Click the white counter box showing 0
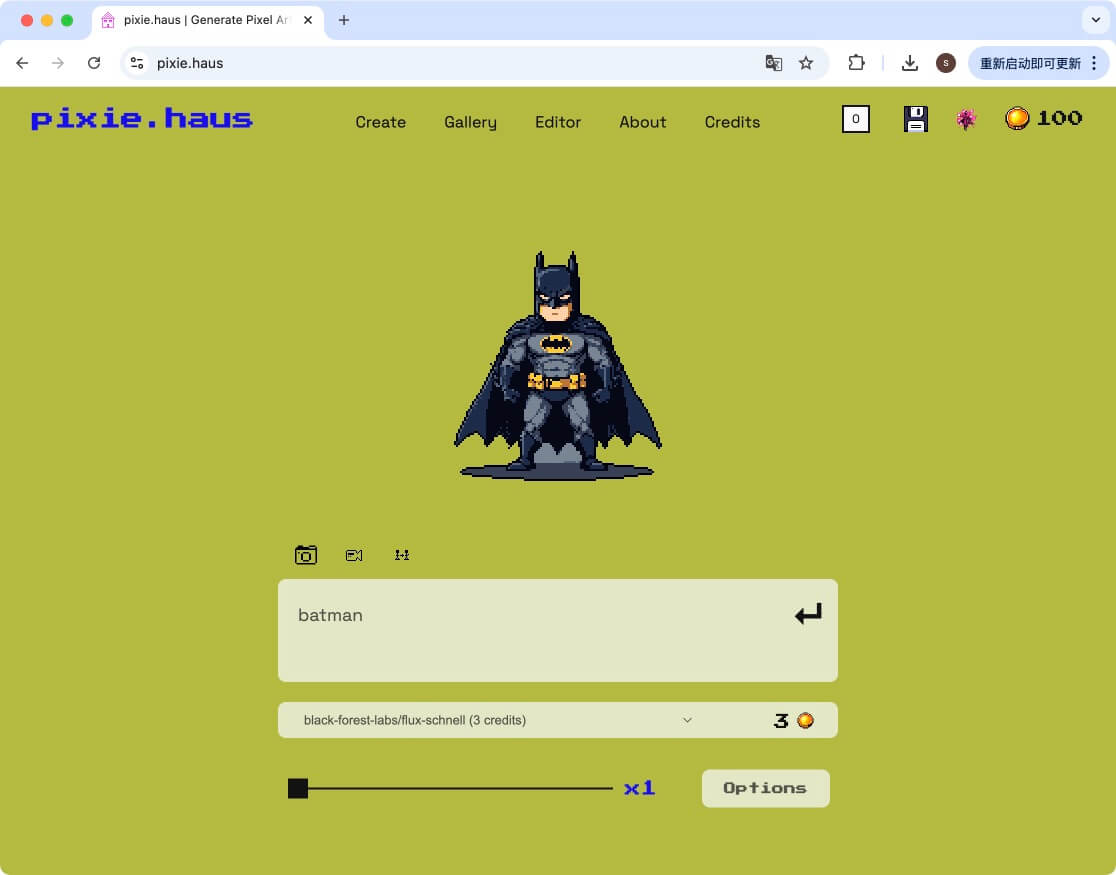Image resolution: width=1116 pixels, height=875 pixels. [856, 120]
